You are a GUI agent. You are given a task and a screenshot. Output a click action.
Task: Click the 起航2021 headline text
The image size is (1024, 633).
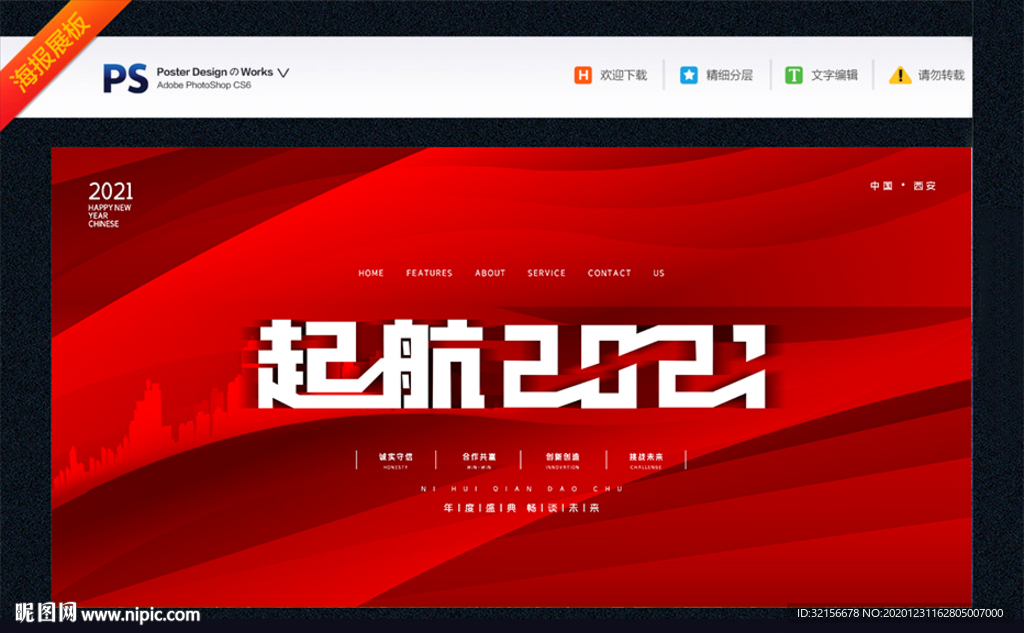click(512, 365)
